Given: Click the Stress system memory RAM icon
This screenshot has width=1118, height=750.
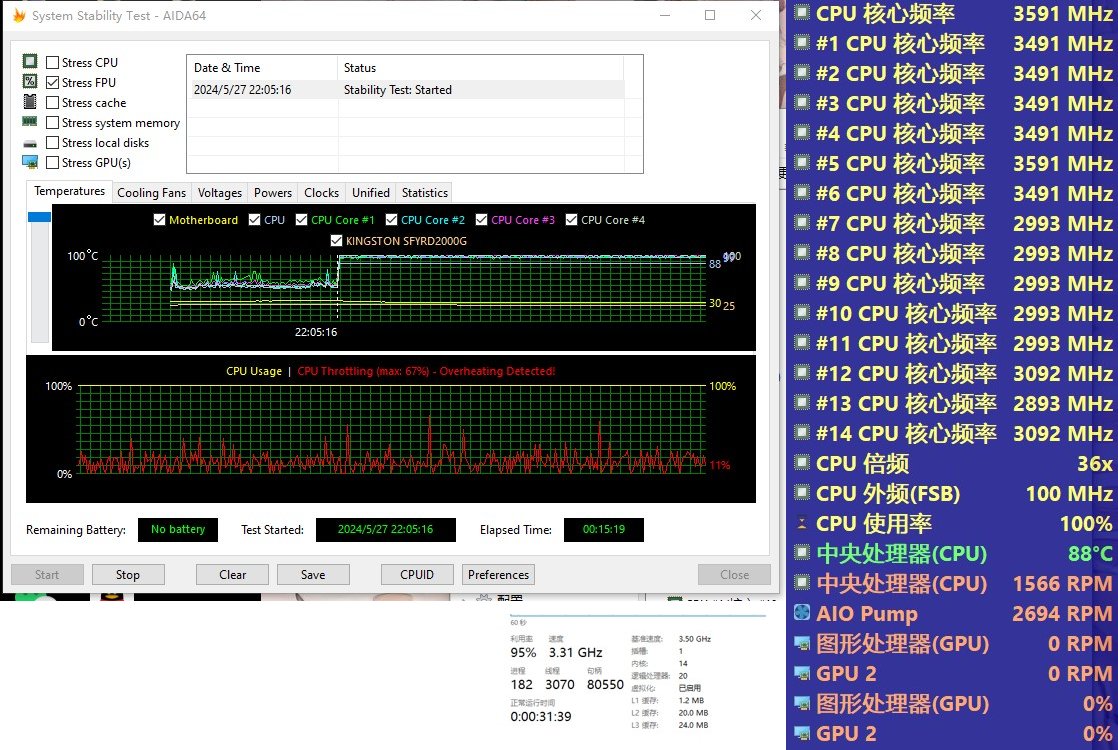Looking at the screenshot, I should tap(30, 122).
